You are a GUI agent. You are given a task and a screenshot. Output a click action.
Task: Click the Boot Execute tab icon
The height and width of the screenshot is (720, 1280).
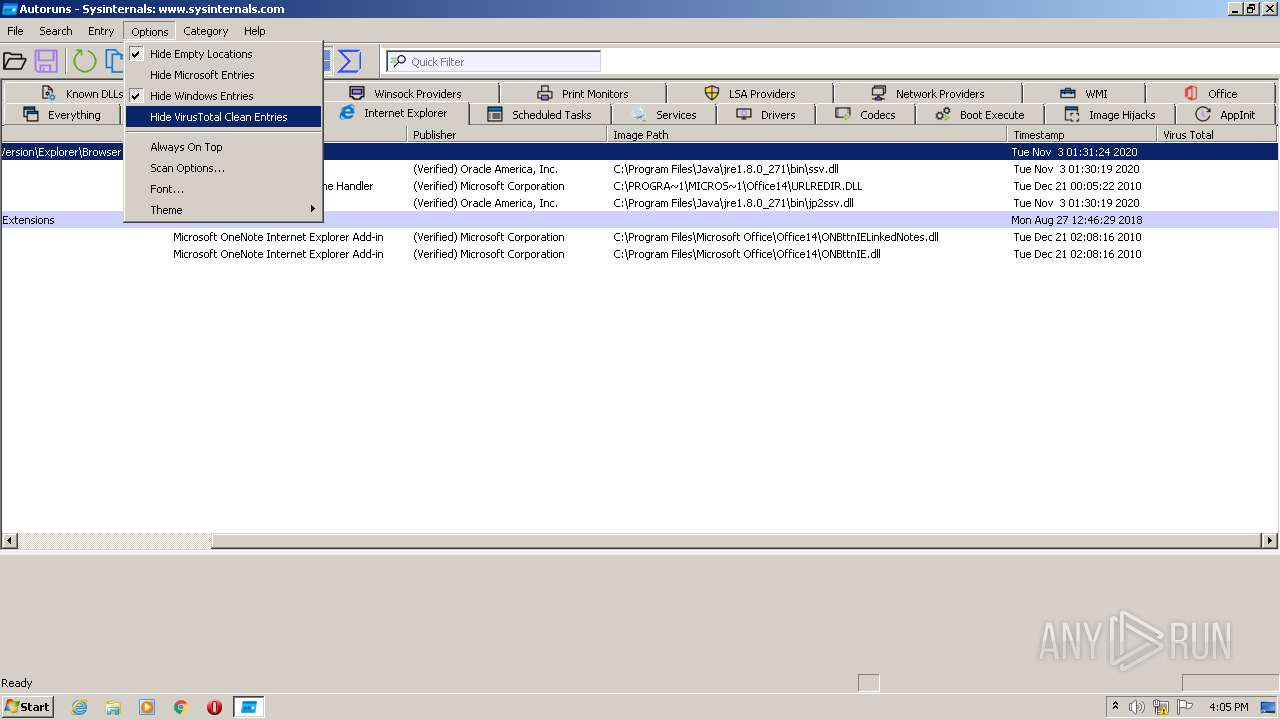pyautogui.click(x=943, y=115)
